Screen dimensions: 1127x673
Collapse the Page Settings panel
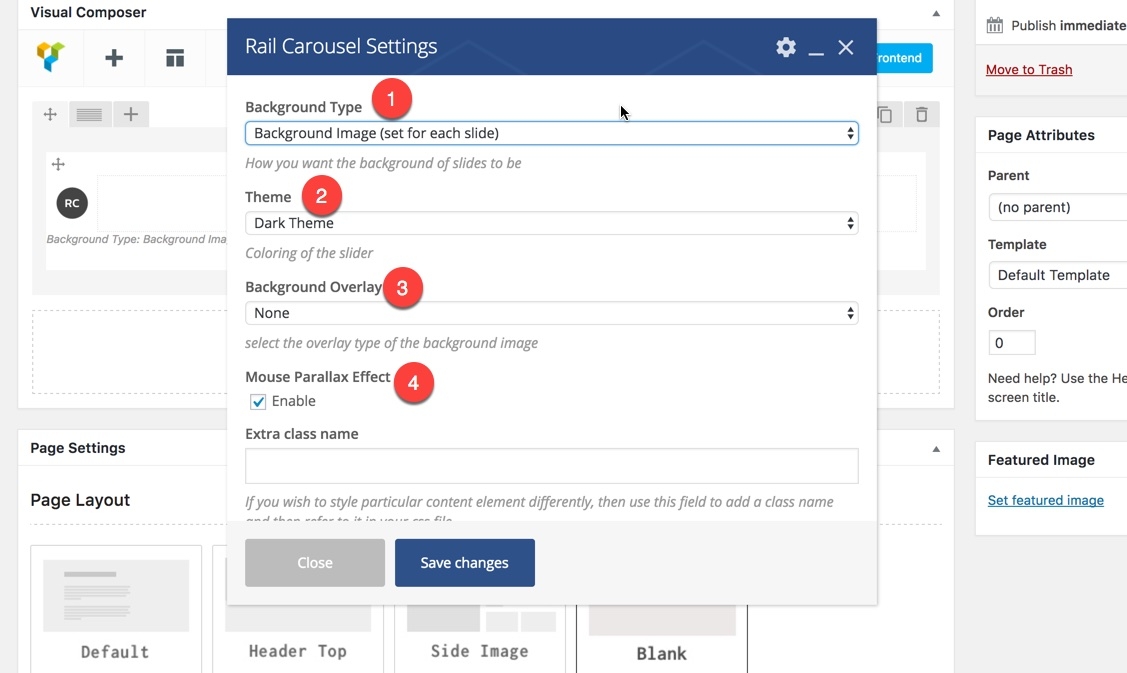(936, 449)
